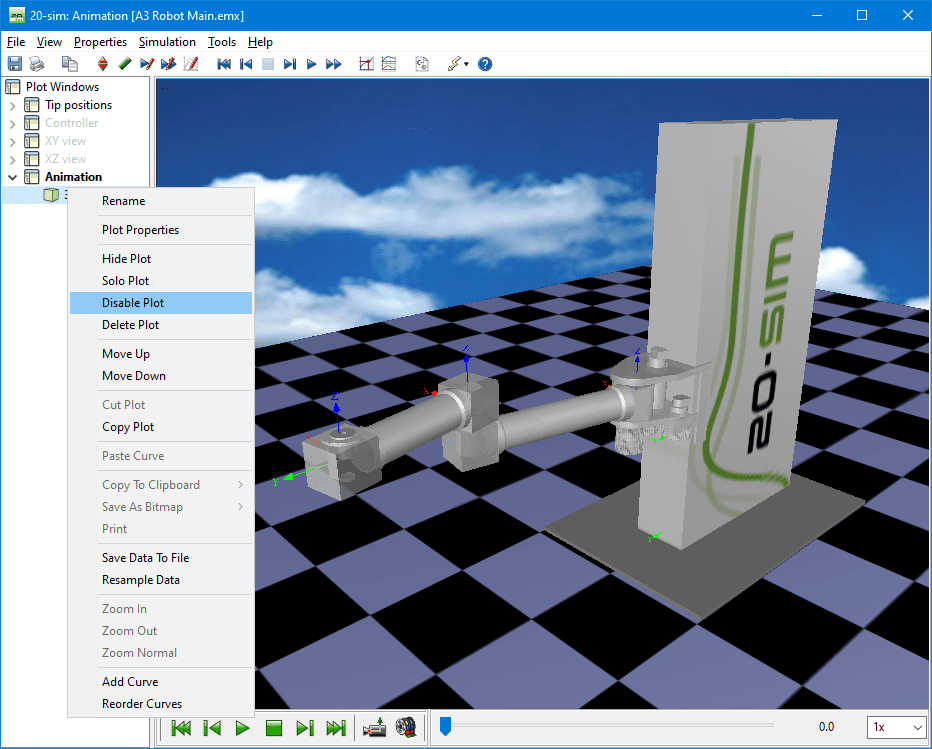Image resolution: width=932 pixels, height=749 pixels.
Task: Click the lightning bolt tool icon
Action: [454, 64]
